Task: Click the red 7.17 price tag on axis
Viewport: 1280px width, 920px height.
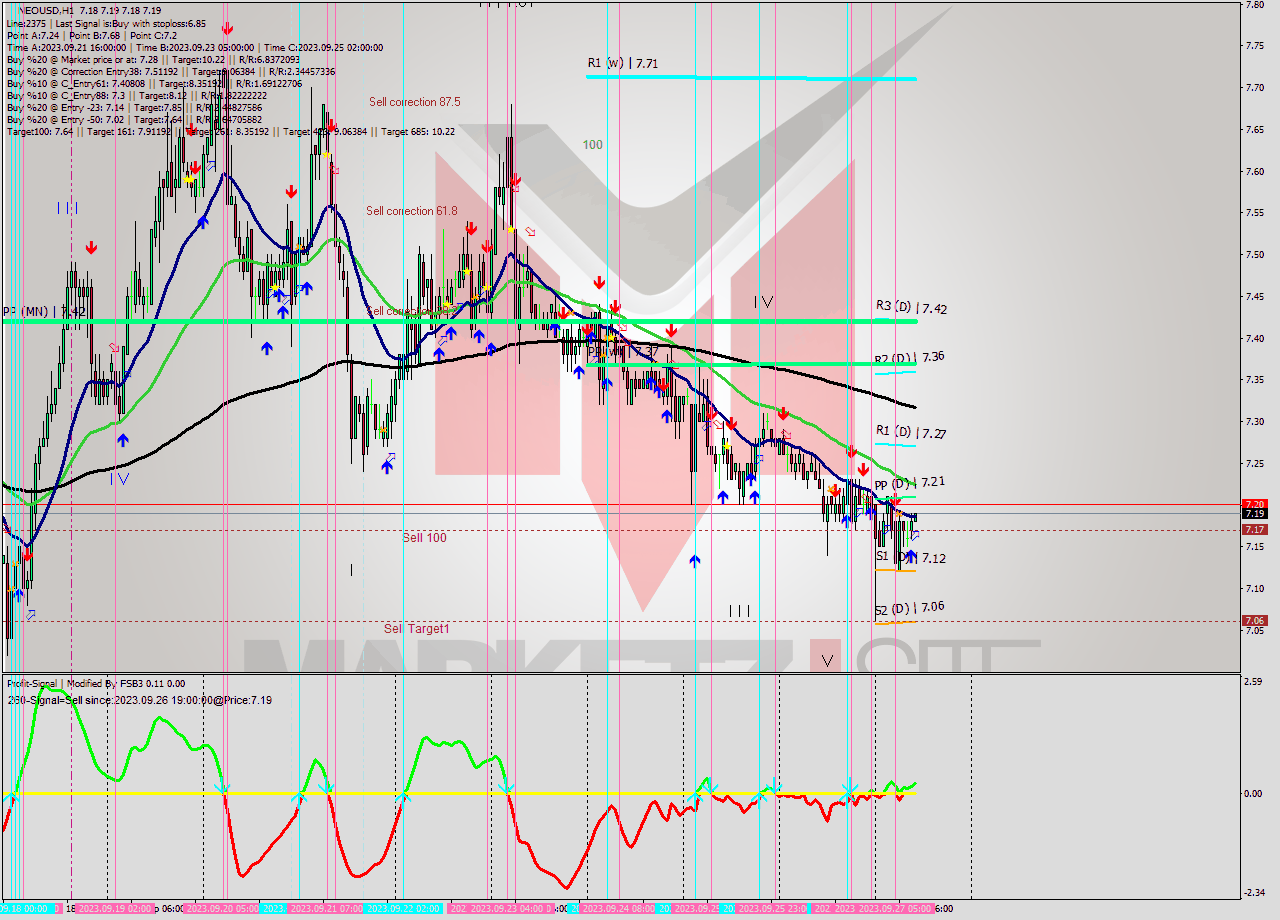Action: point(1254,529)
